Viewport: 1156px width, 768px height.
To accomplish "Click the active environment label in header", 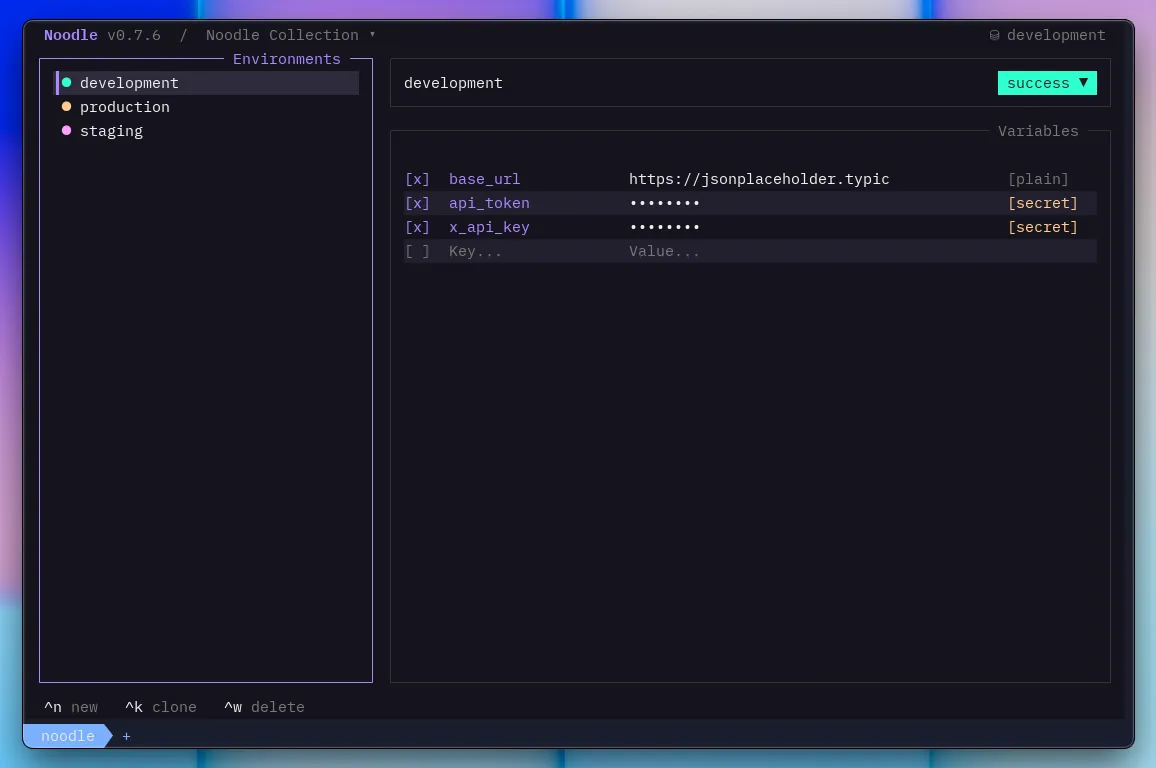I will 1056,35.
